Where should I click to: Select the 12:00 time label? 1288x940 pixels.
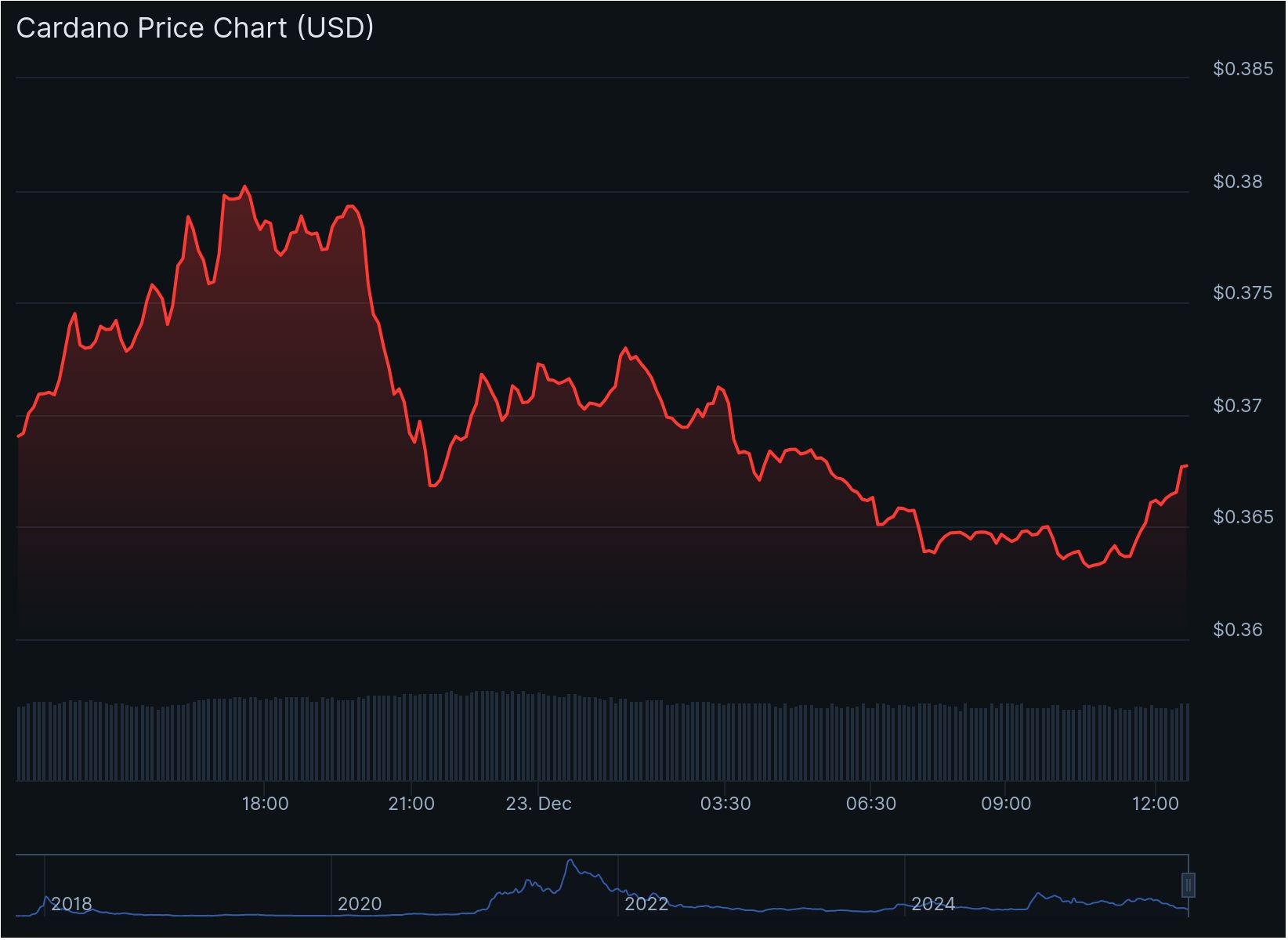pos(1154,803)
